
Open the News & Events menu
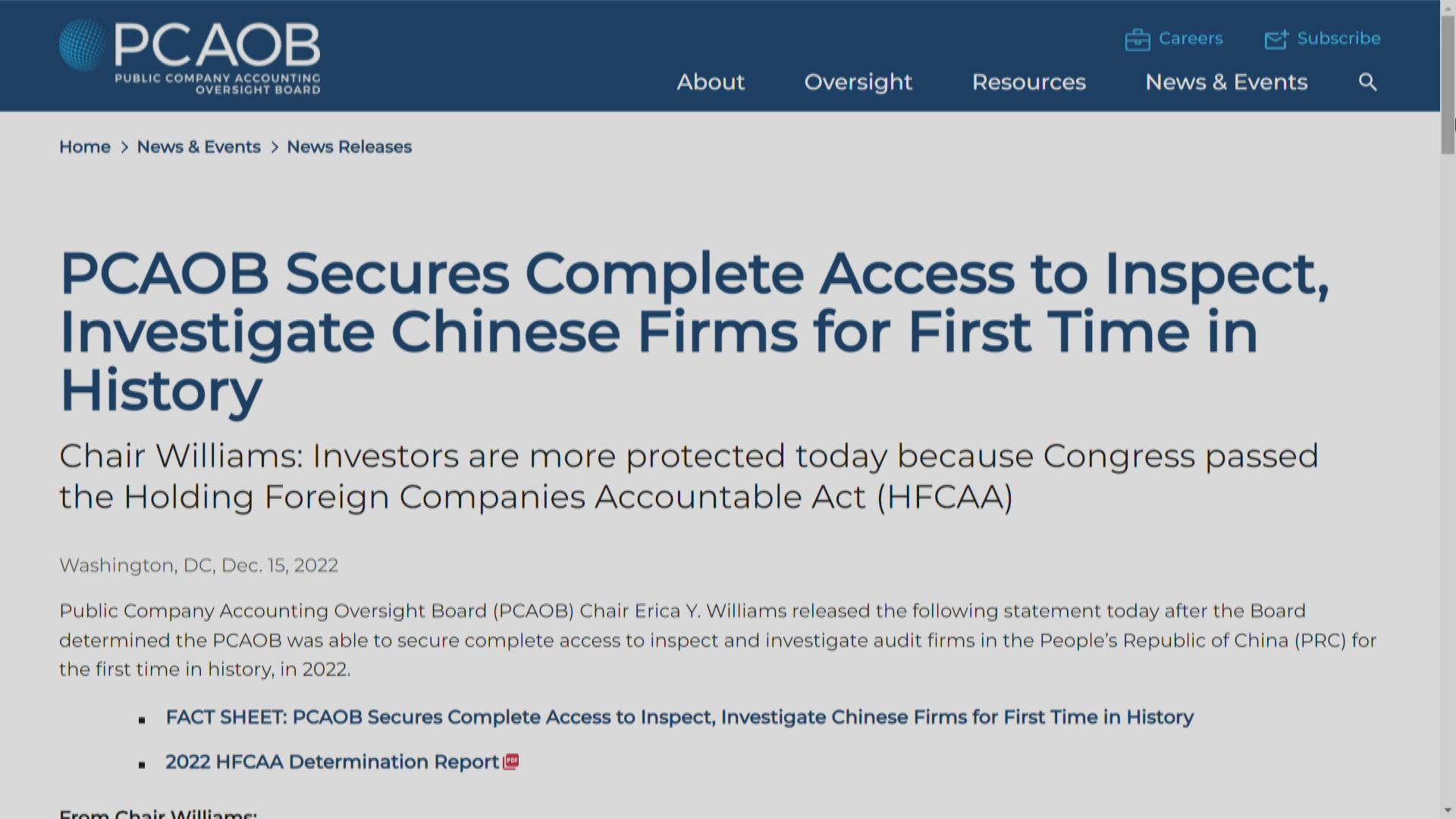(1225, 82)
